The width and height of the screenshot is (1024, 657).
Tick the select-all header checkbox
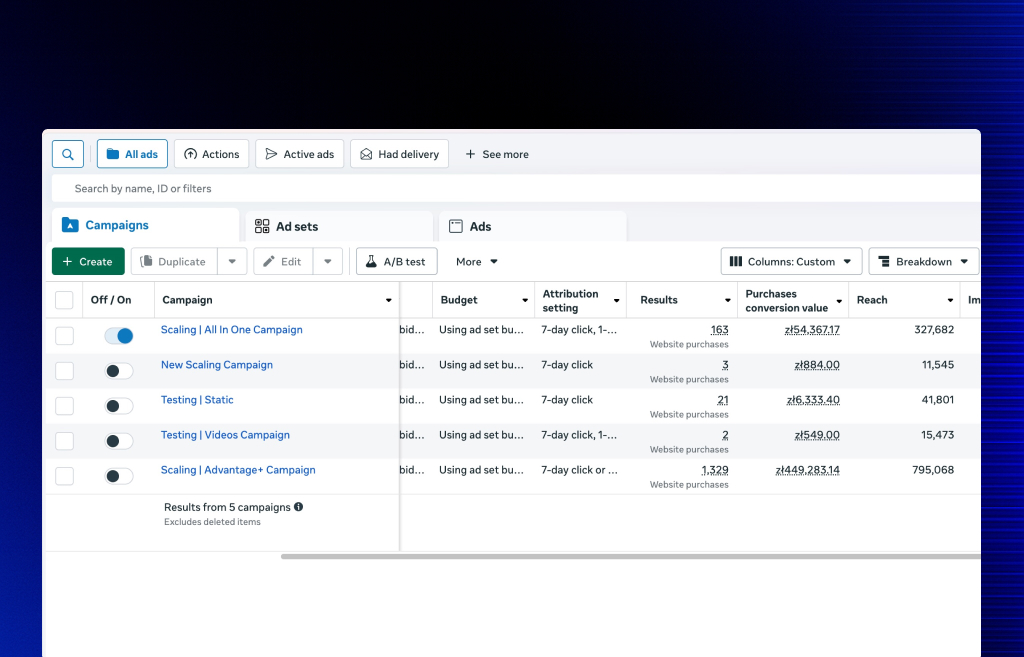(x=64, y=300)
